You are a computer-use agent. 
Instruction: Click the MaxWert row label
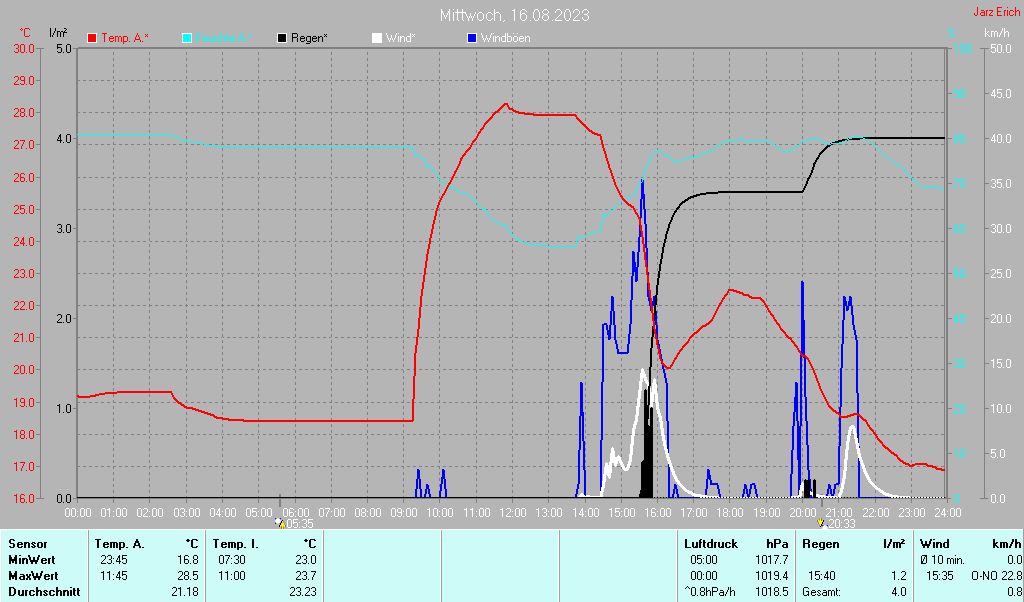click(x=33, y=576)
